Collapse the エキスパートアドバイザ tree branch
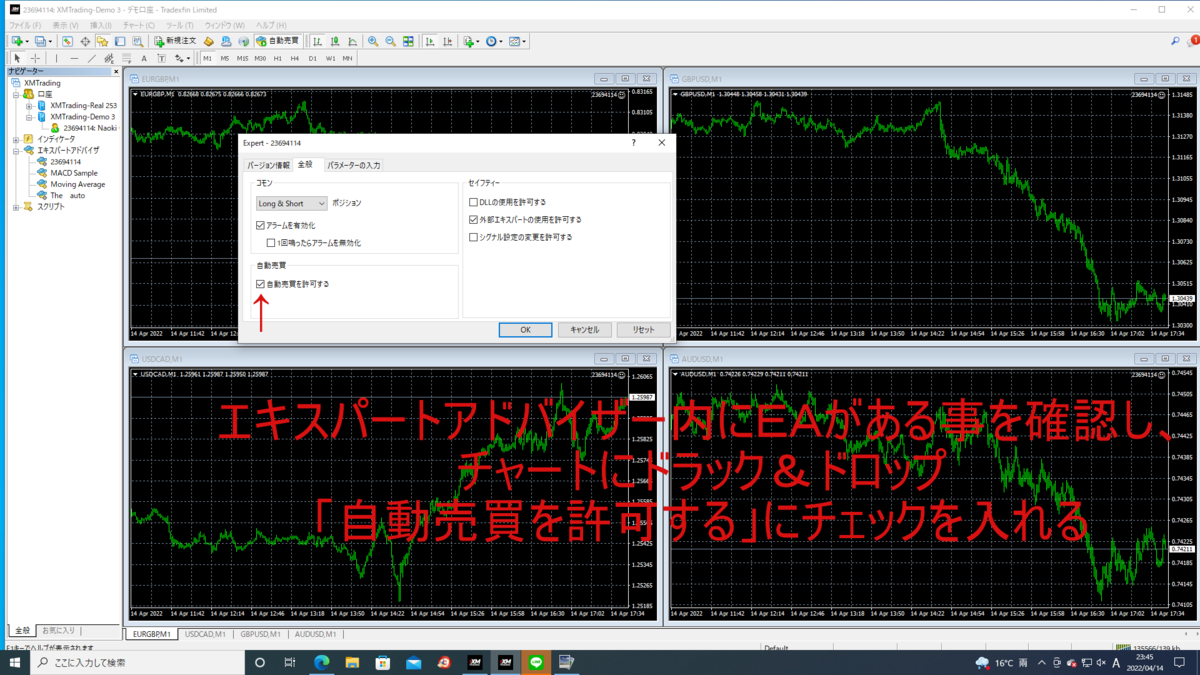1200x675 pixels. [15, 151]
